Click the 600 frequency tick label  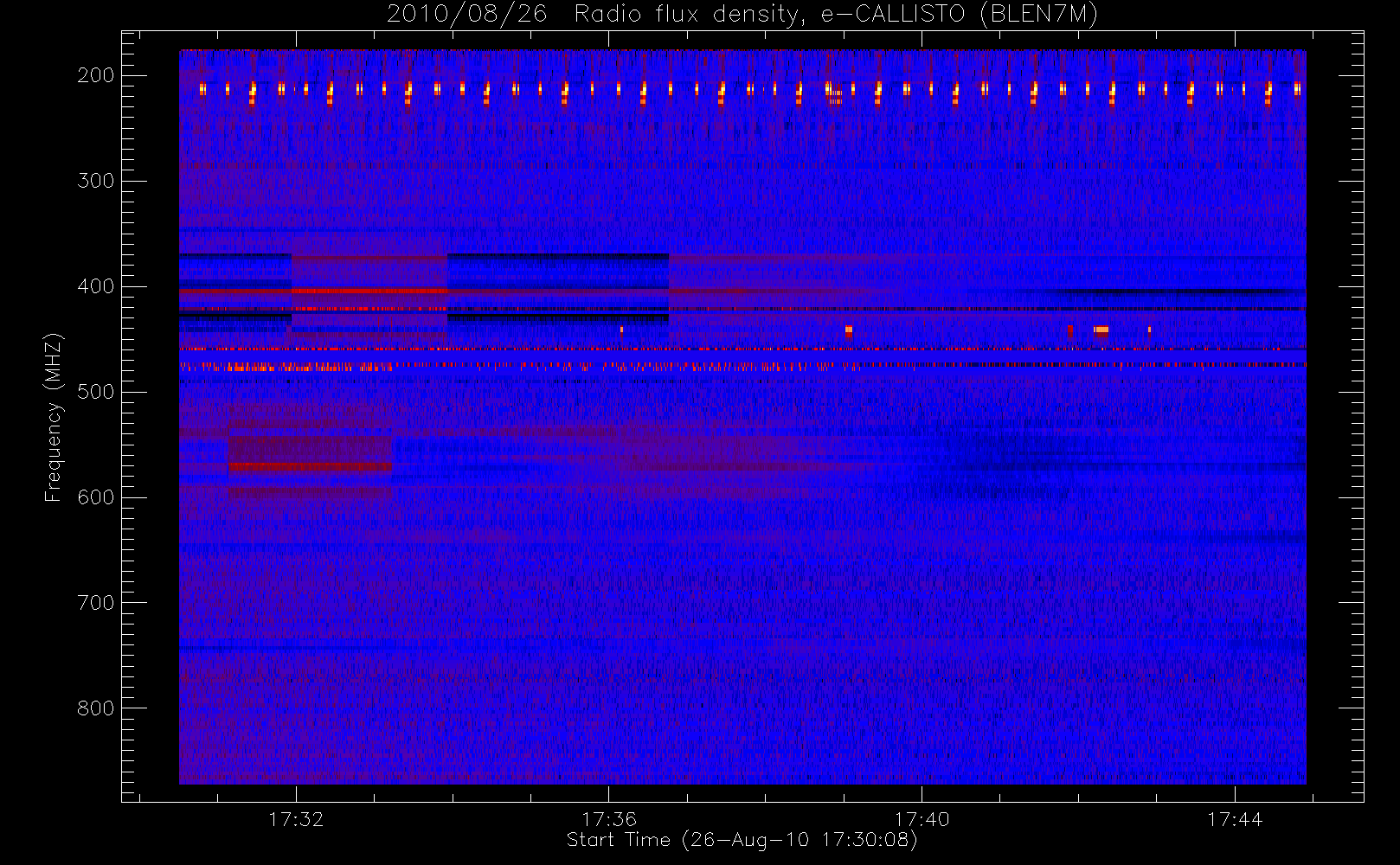[96, 497]
